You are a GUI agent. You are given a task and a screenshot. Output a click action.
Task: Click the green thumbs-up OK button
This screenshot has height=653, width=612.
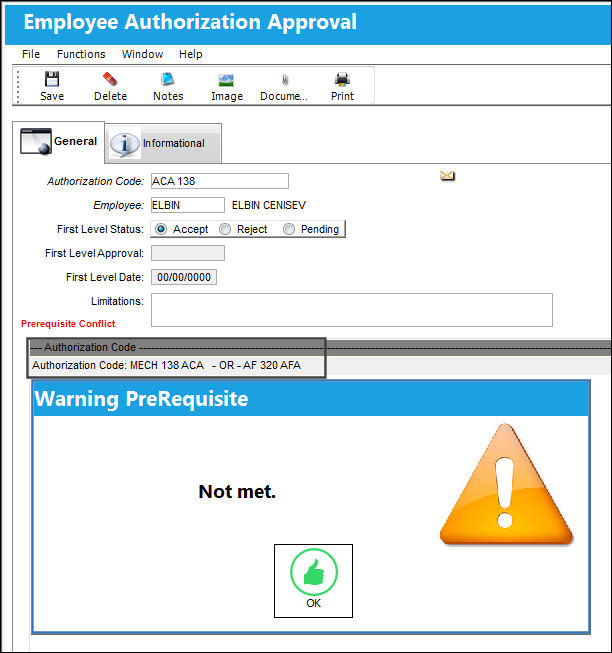coord(313,581)
